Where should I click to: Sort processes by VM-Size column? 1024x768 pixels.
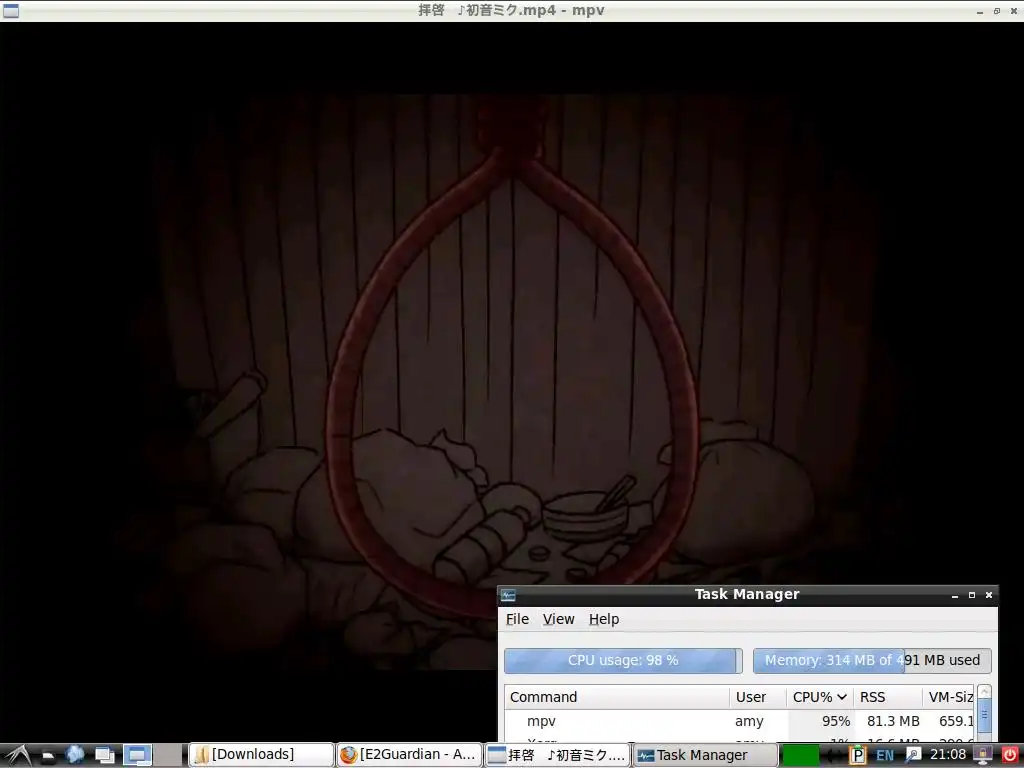(x=948, y=697)
